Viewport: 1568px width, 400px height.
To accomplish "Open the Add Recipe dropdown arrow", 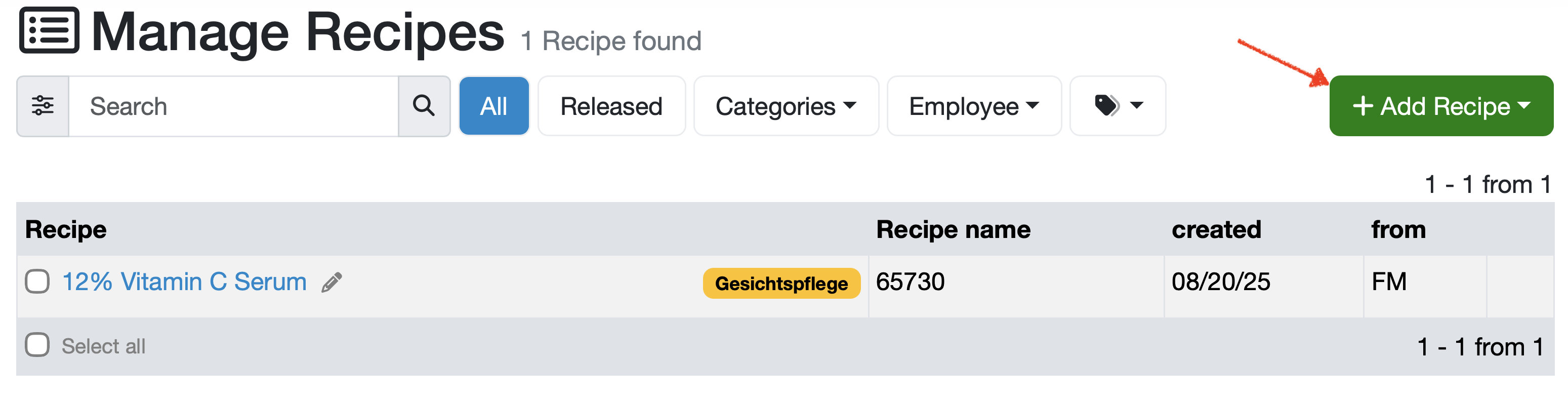I will (x=1524, y=106).
